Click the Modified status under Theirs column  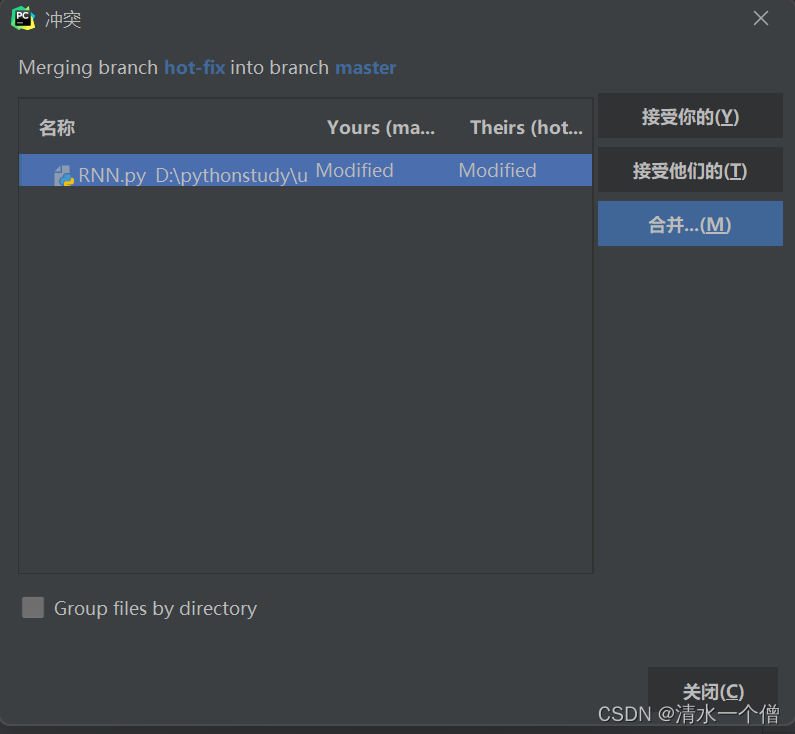pyautogui.click(x=497, y=170)
